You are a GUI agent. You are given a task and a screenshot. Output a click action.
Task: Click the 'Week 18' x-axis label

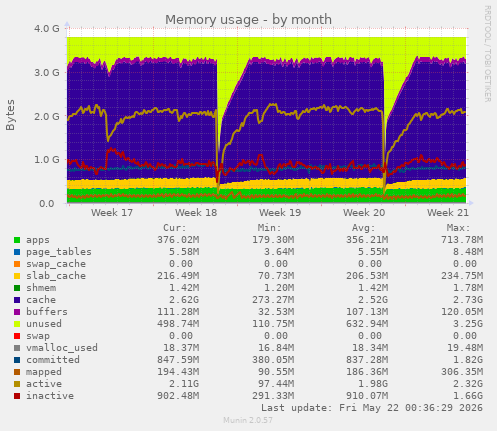coord(196,213)
